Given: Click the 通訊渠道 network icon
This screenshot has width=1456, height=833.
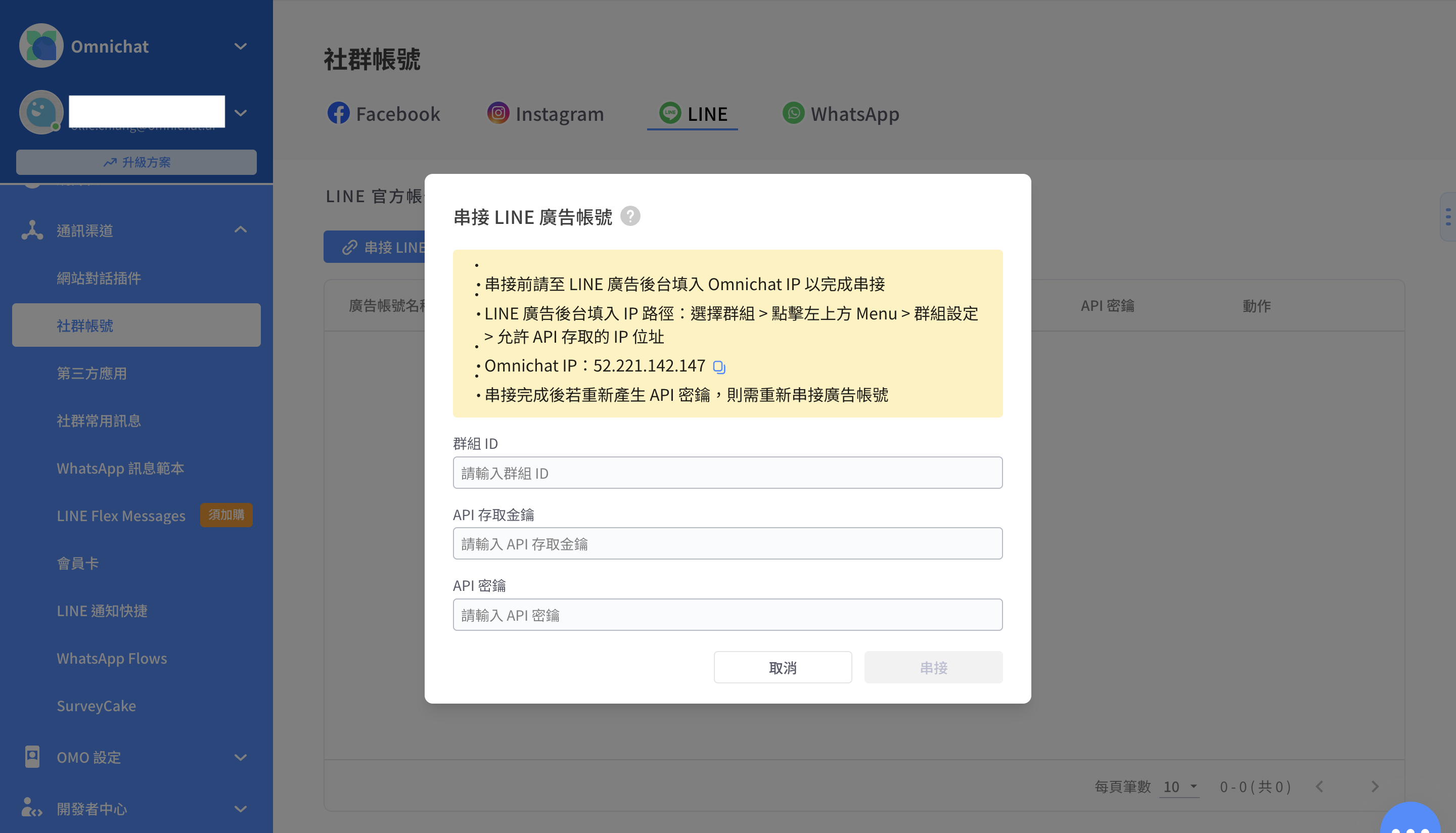Looking at the screenshot, I should [x=32, y=230].
